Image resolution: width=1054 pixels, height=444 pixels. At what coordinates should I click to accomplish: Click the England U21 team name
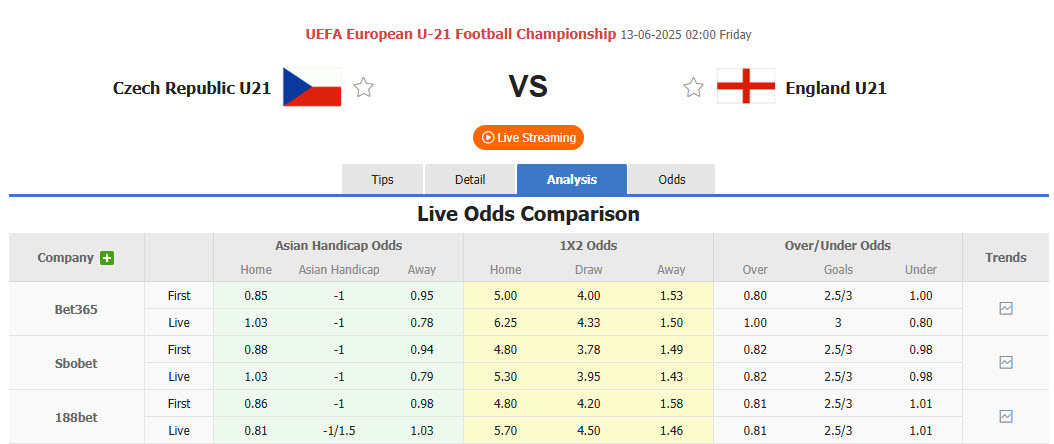pyautogui.click(x=836, y=88)
